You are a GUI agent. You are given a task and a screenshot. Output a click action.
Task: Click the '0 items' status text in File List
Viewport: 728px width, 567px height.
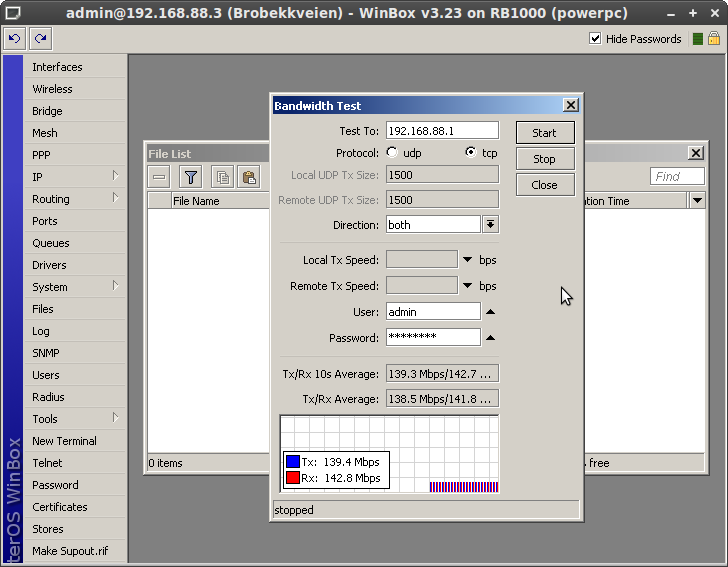tap(165, 463)
